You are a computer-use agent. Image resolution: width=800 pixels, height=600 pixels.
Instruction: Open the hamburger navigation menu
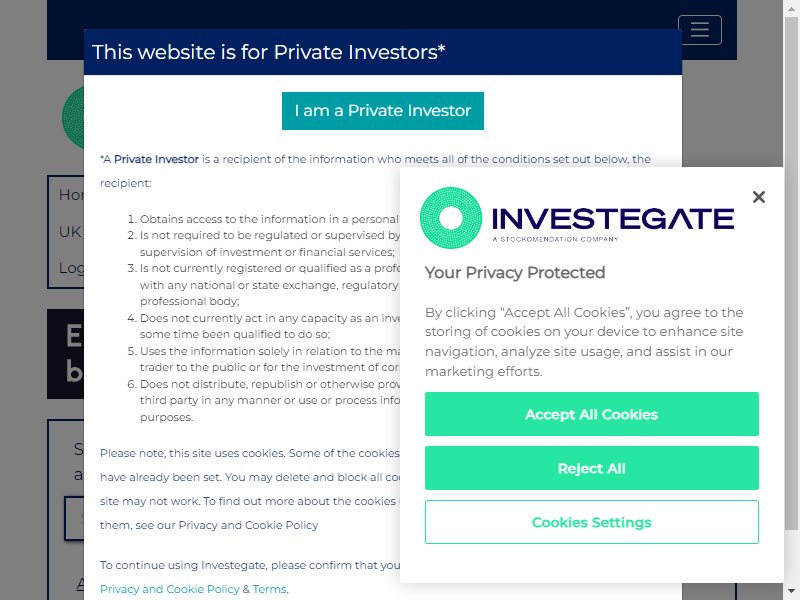coord(699,30)
